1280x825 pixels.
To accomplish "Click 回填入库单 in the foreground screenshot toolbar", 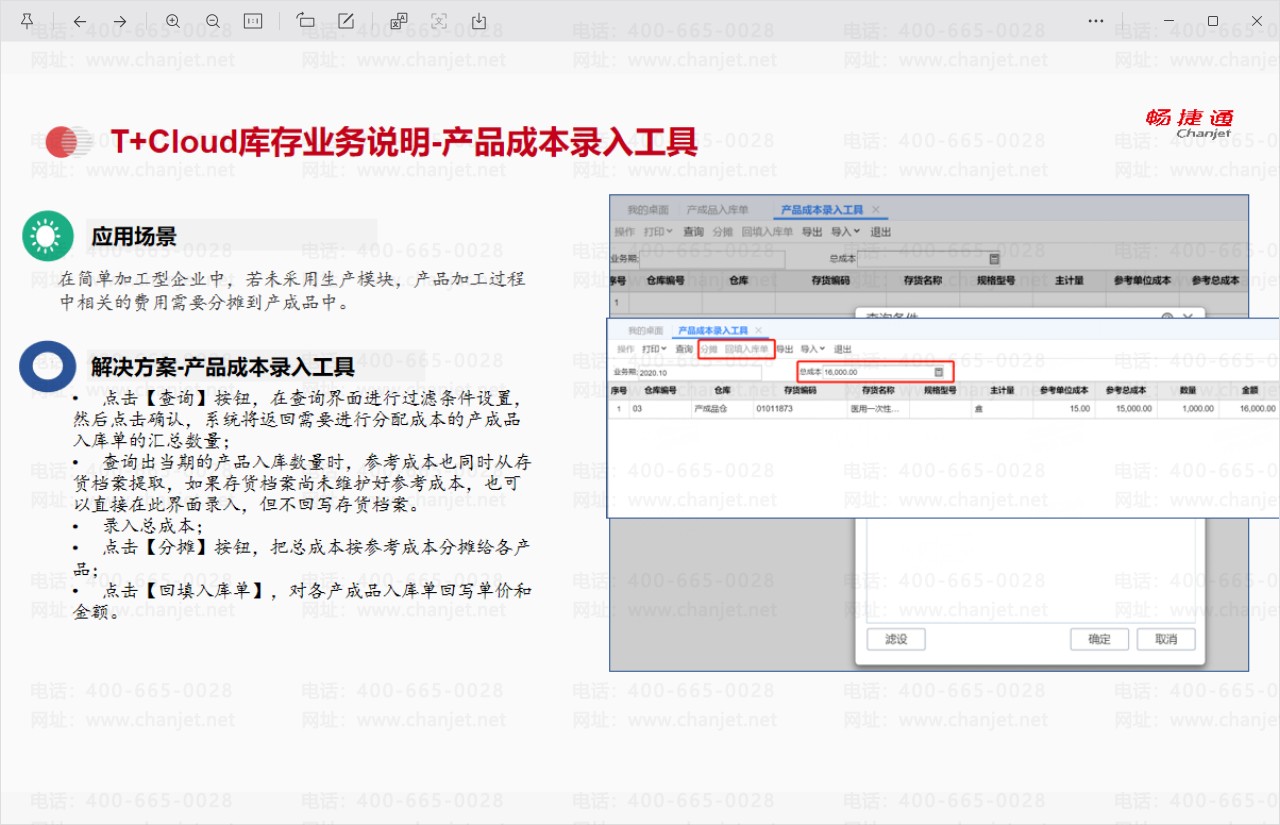I will [746, 349].
